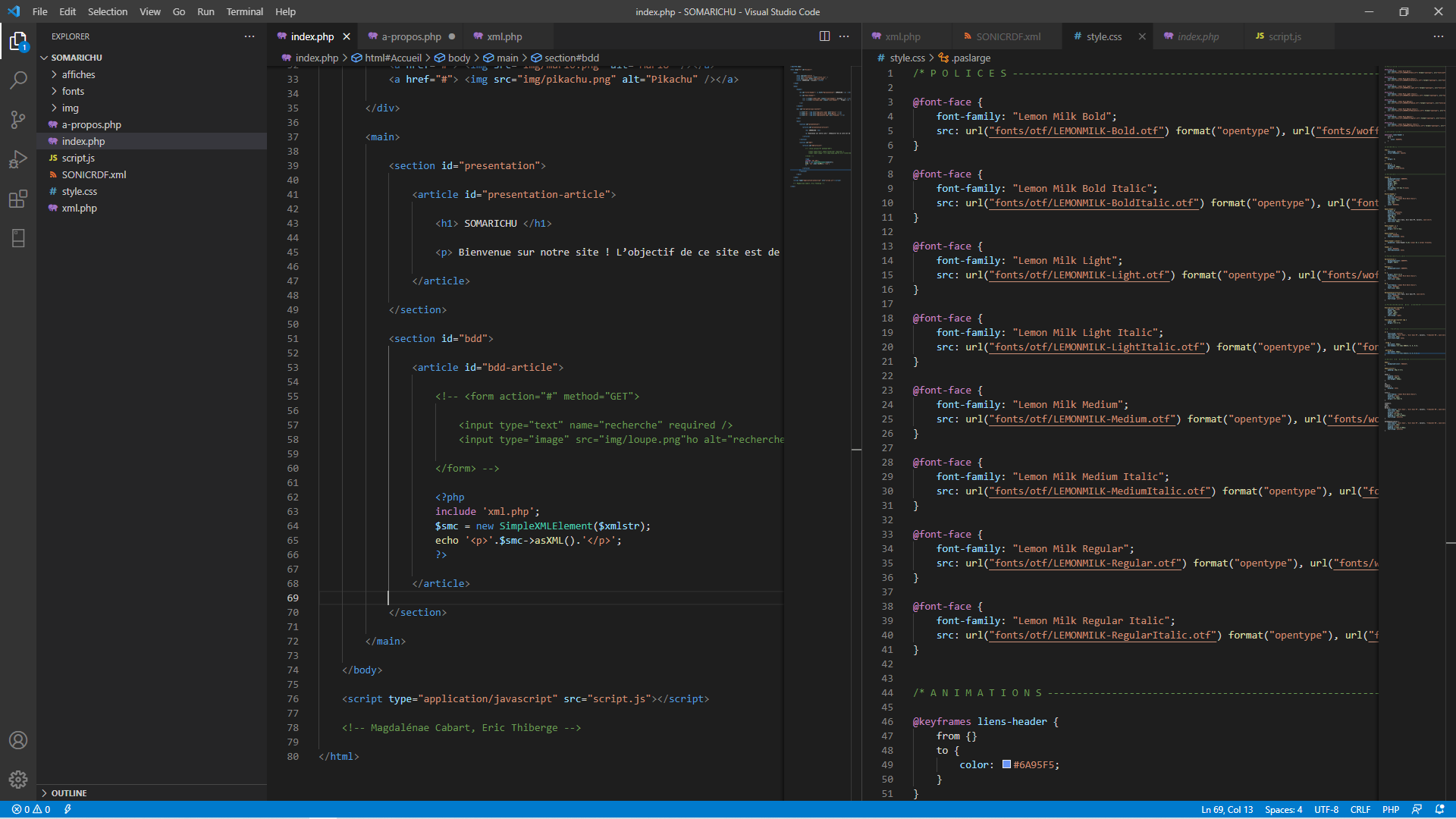Click errors and warnings status indicator
Viewport: 1456px width, 819px height.
coord(31,809)
